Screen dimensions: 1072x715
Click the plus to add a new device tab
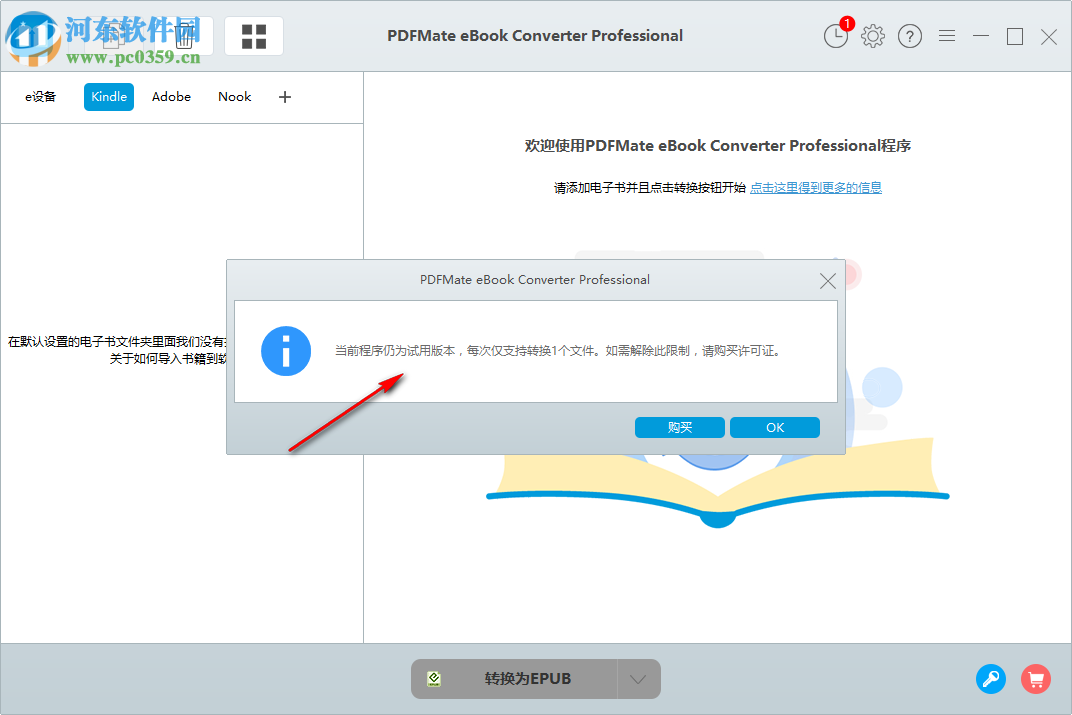tap(284, 97)
